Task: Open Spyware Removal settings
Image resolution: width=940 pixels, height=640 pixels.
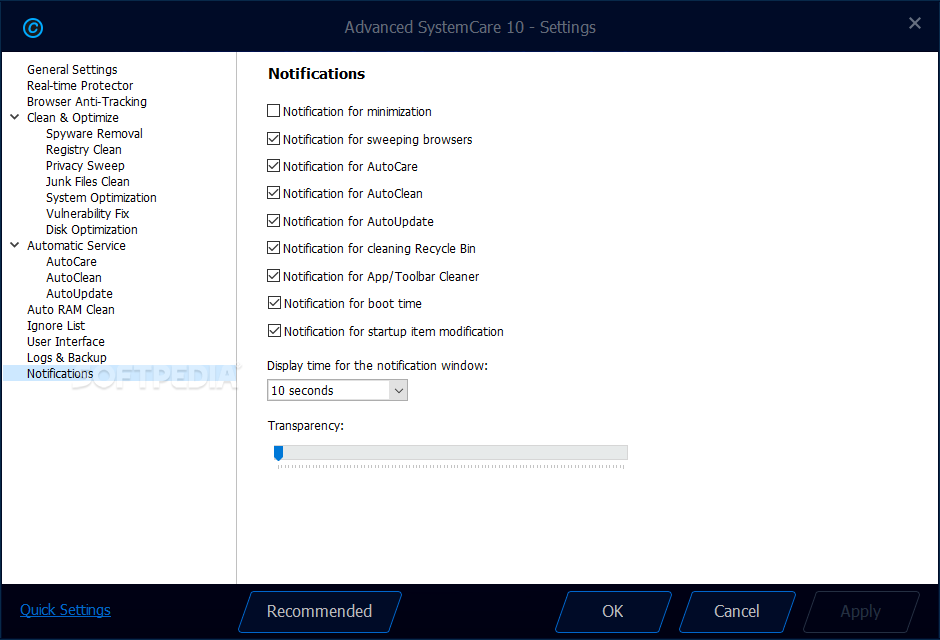Action: (94, 134)
